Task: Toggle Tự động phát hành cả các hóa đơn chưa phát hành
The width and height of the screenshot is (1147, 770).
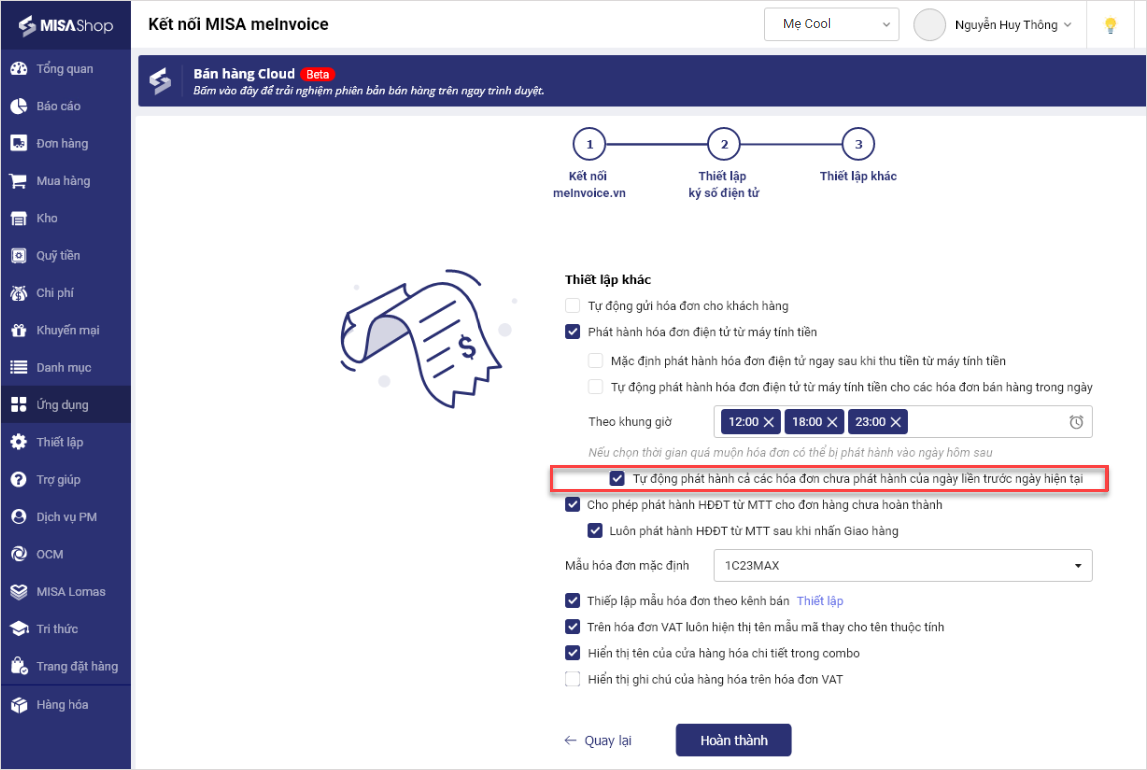Action: (x=617, y=478)
